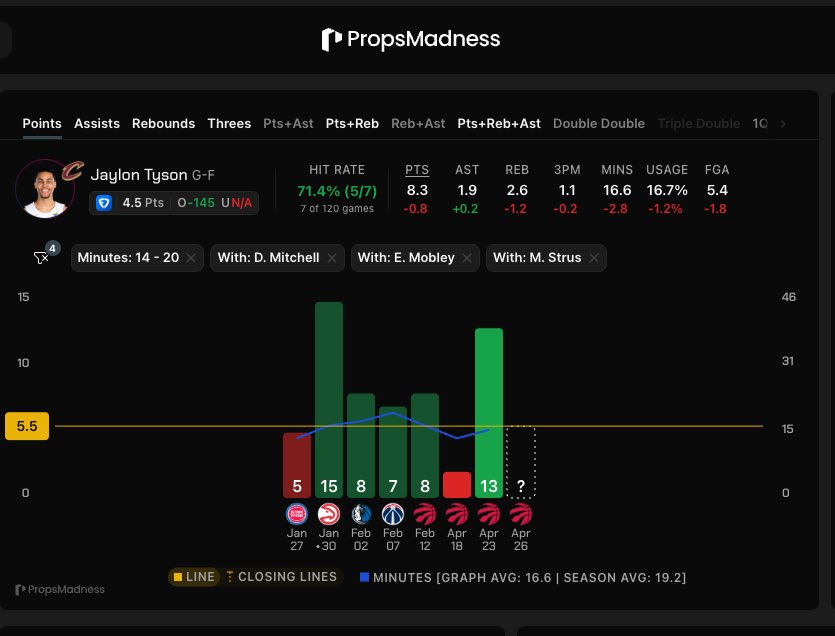Click the Wizards logo under Feb 07
Viewport: 835px width, 636px height.
pos(392,515)
